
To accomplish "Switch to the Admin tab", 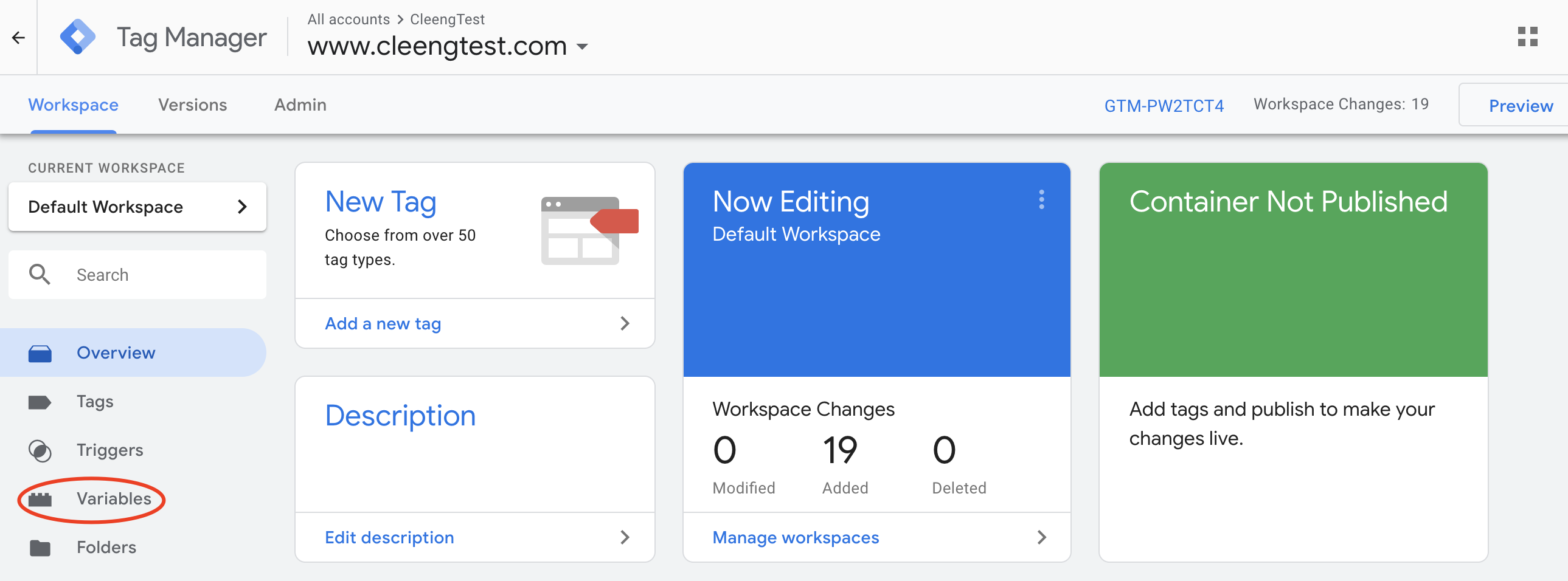I will point(300,105).
